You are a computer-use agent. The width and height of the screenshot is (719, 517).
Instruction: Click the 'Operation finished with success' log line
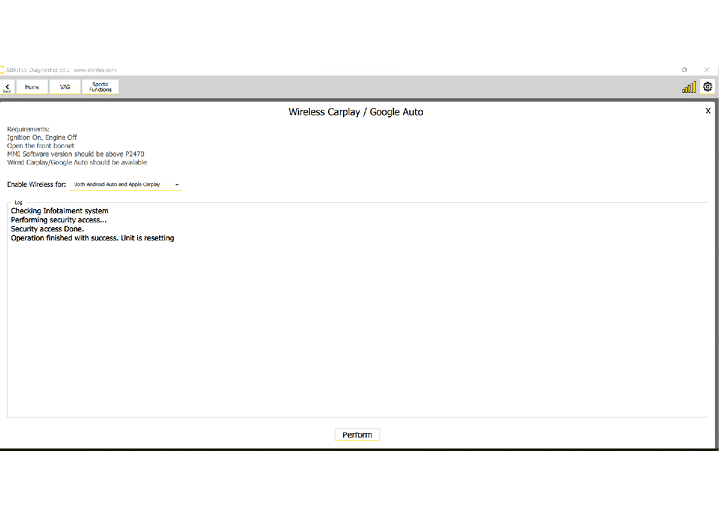tap(92, 238)
